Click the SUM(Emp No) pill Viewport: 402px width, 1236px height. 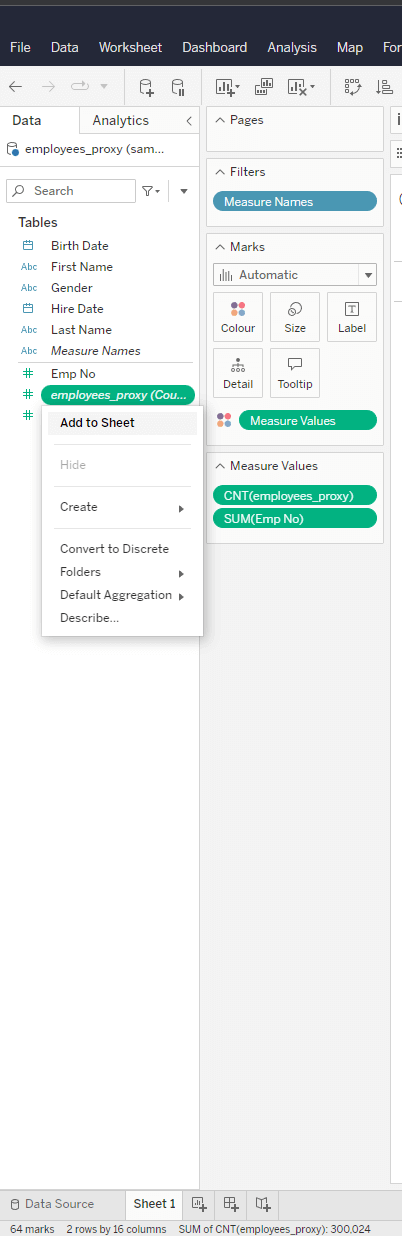click(x=295, y=518)
